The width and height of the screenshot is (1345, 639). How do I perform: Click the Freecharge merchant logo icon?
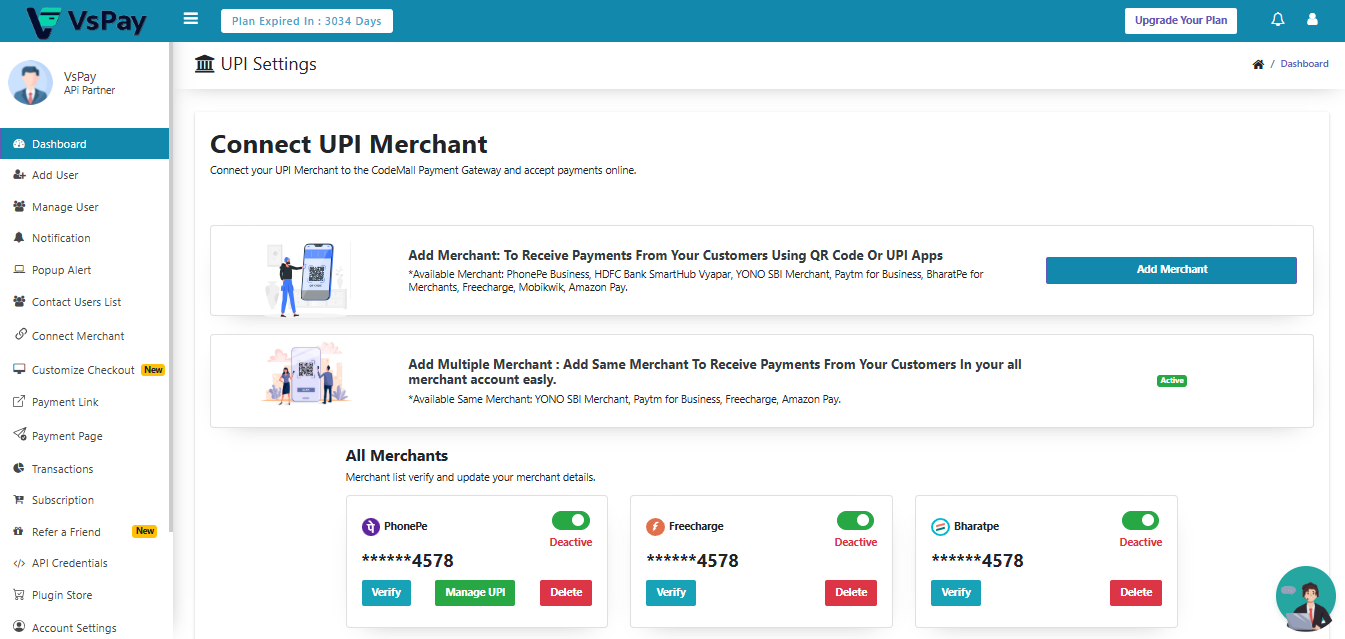coord(655,526)
